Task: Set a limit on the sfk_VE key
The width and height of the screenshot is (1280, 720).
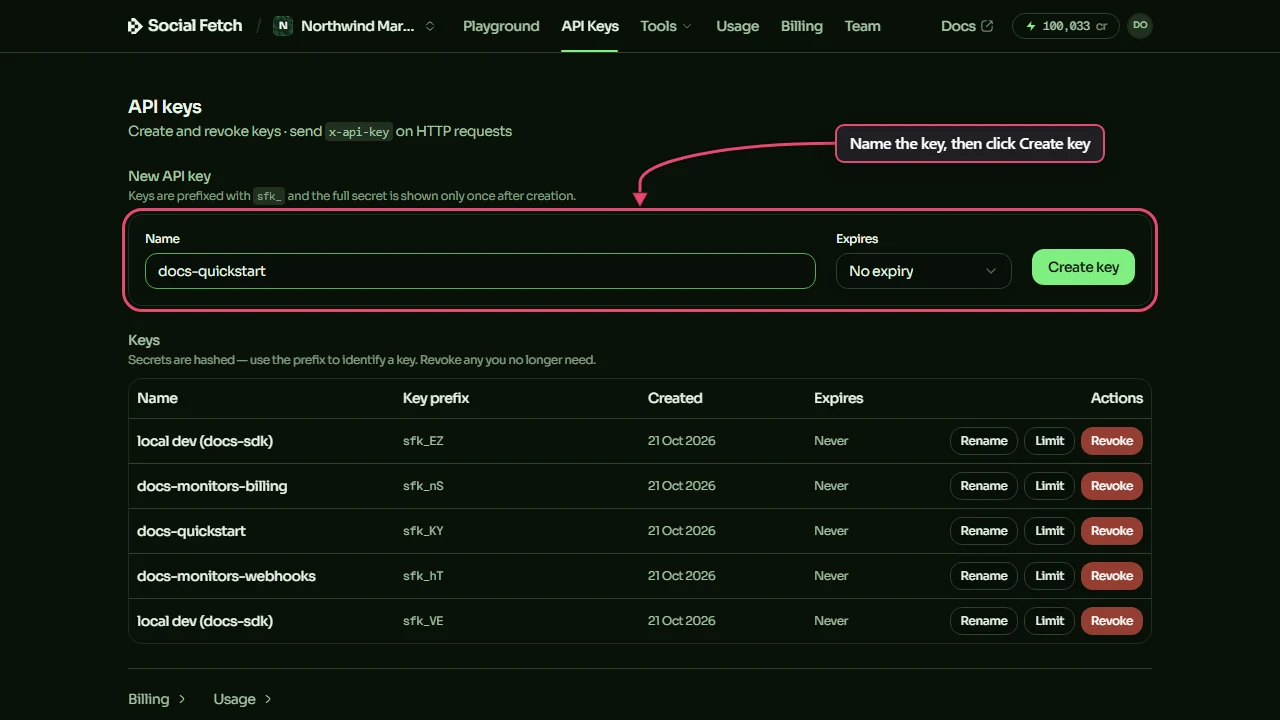Action: pyautogui.click(x=1050, y=621)
